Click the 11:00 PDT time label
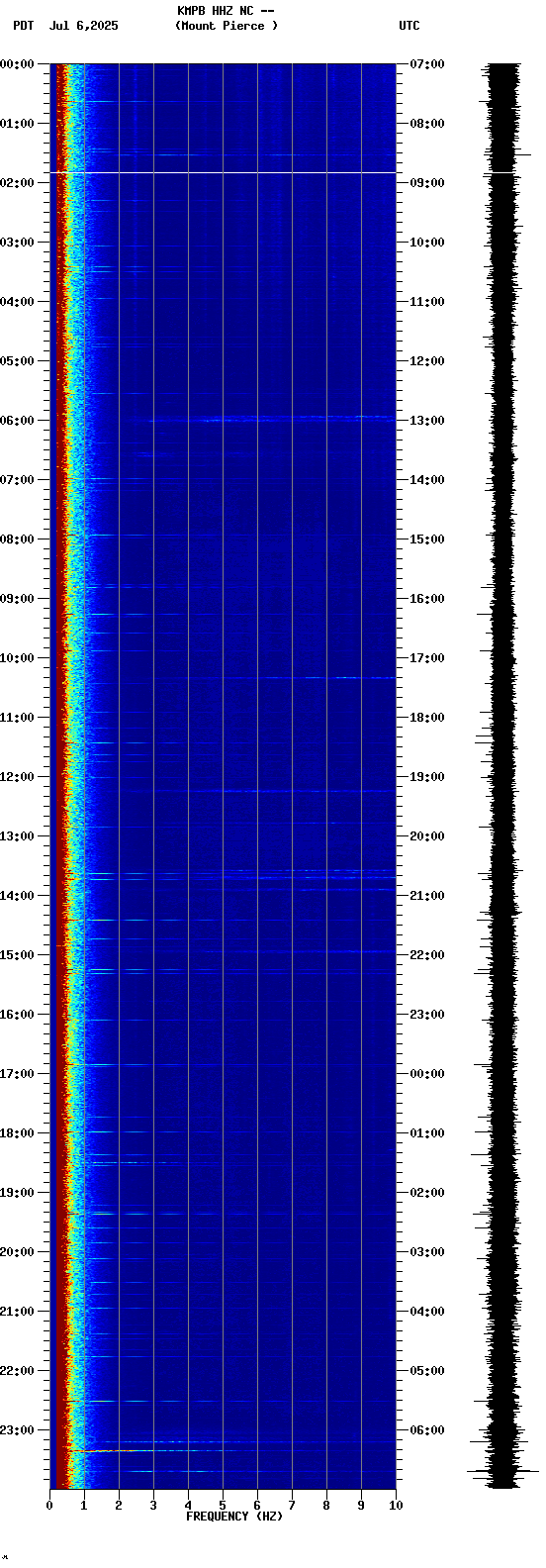Viewport: 546px width, 1568px height. (x=17, y=718)
